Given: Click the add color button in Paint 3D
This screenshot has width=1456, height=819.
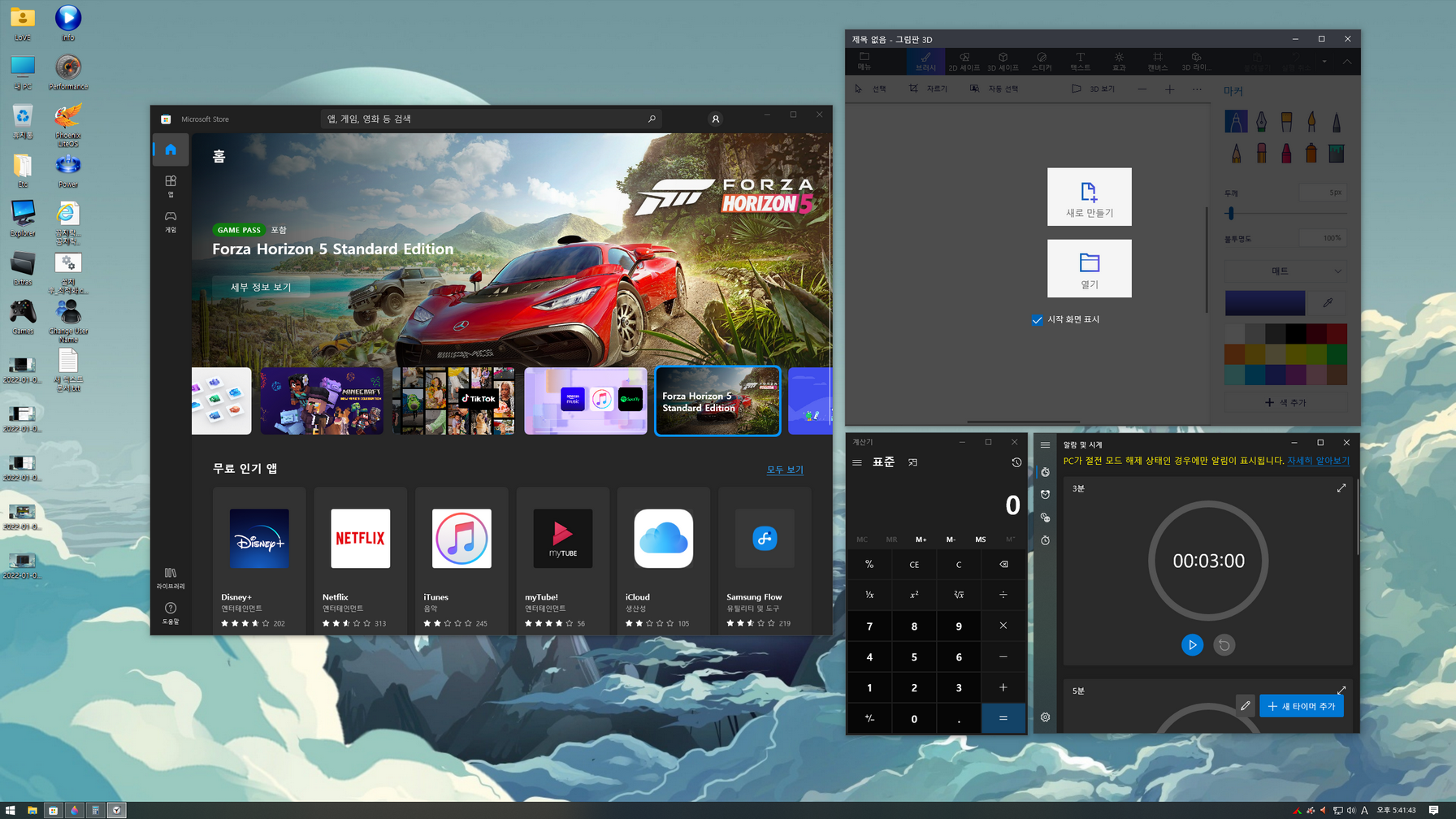Looking at the screenshot, I should click(1285, 402).
